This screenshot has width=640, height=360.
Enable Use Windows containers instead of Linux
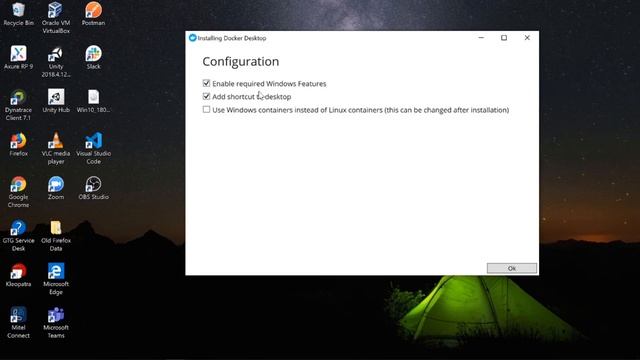tap(207, 109)
